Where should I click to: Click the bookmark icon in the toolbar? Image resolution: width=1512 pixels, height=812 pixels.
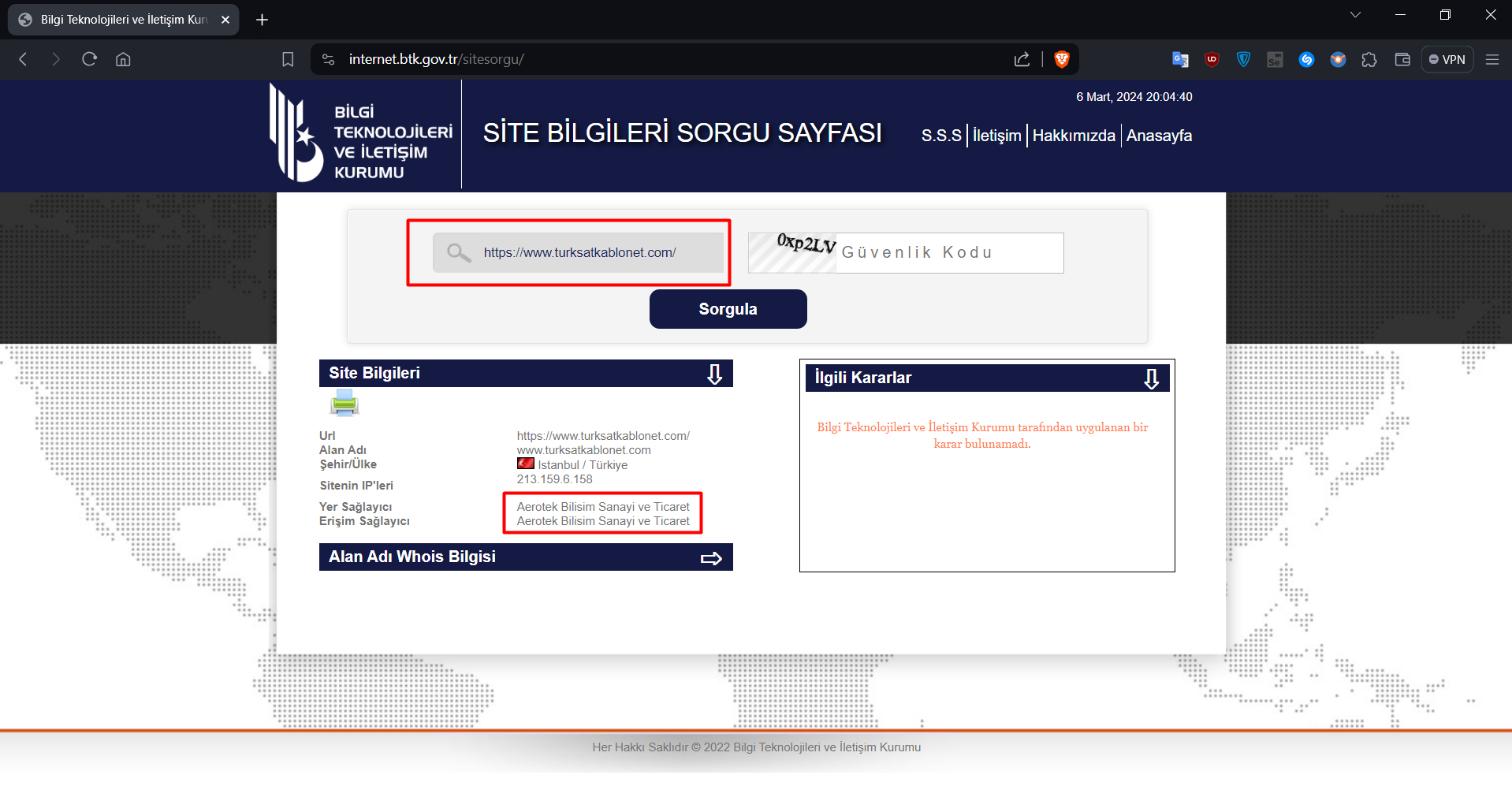click(288, 59)
